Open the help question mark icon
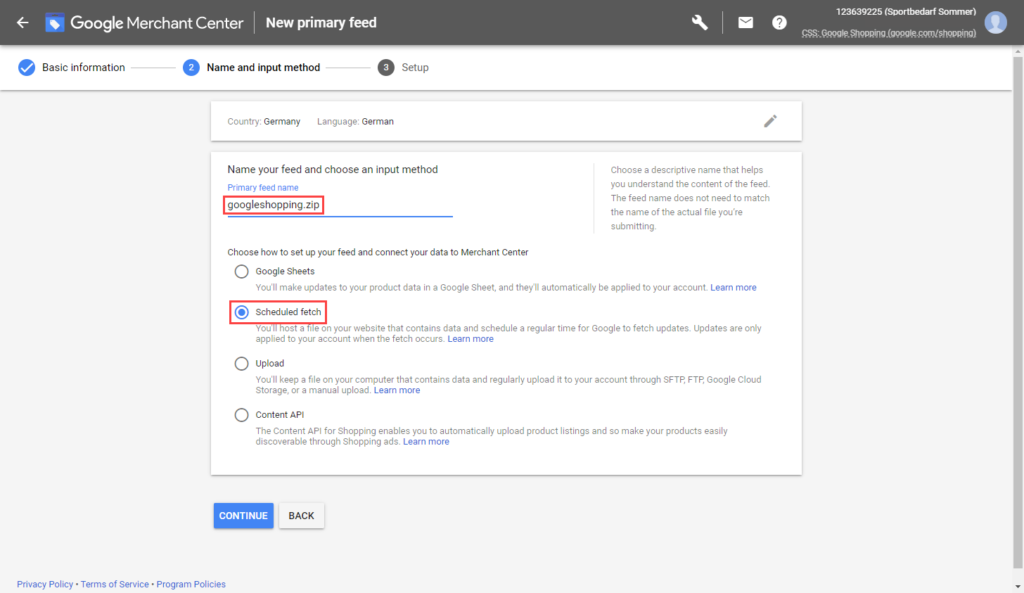 click(x=779, y=22)
